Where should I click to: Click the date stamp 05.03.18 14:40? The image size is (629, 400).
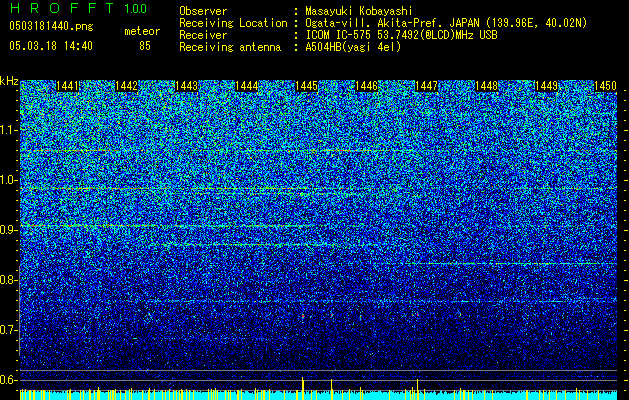tap(51, 46)
